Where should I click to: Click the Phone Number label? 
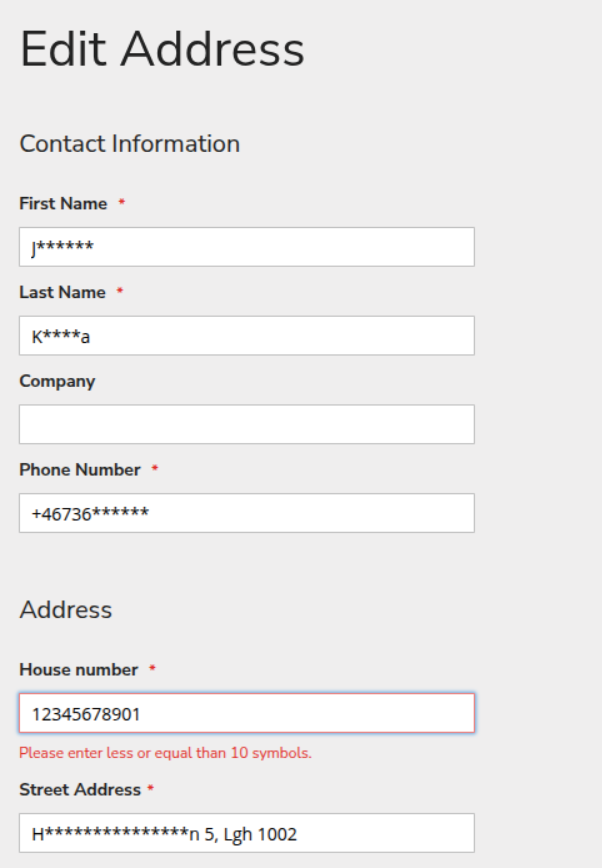(x=80, y=469)
